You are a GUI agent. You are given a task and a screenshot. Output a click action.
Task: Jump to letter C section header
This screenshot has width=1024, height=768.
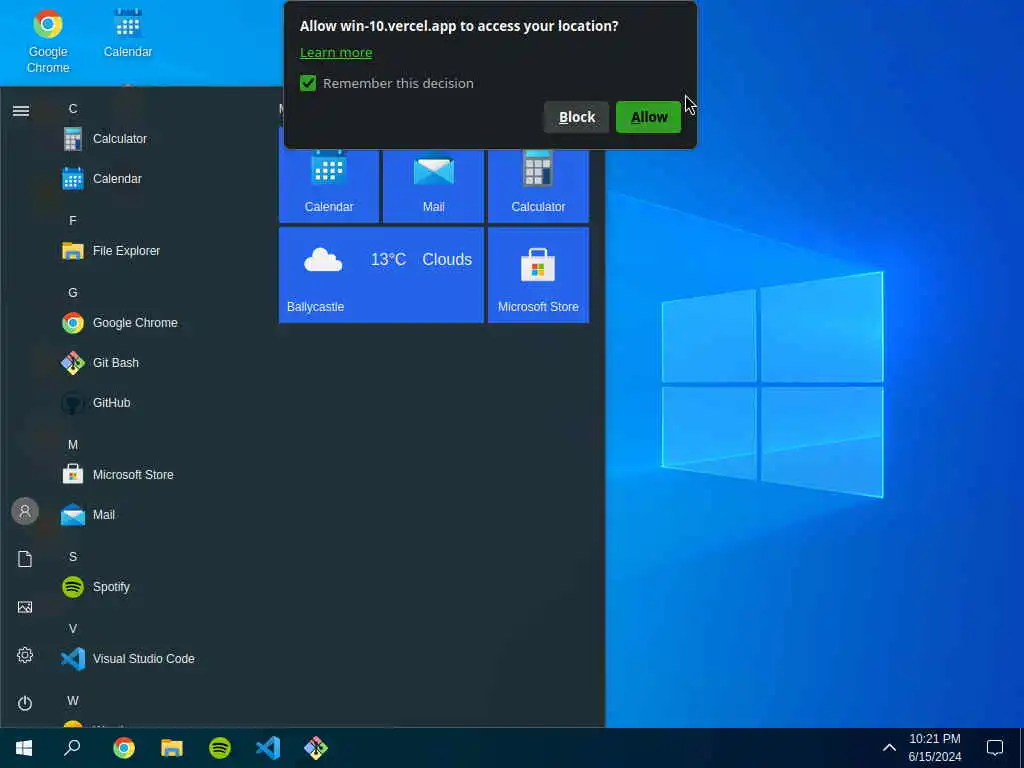72,109
